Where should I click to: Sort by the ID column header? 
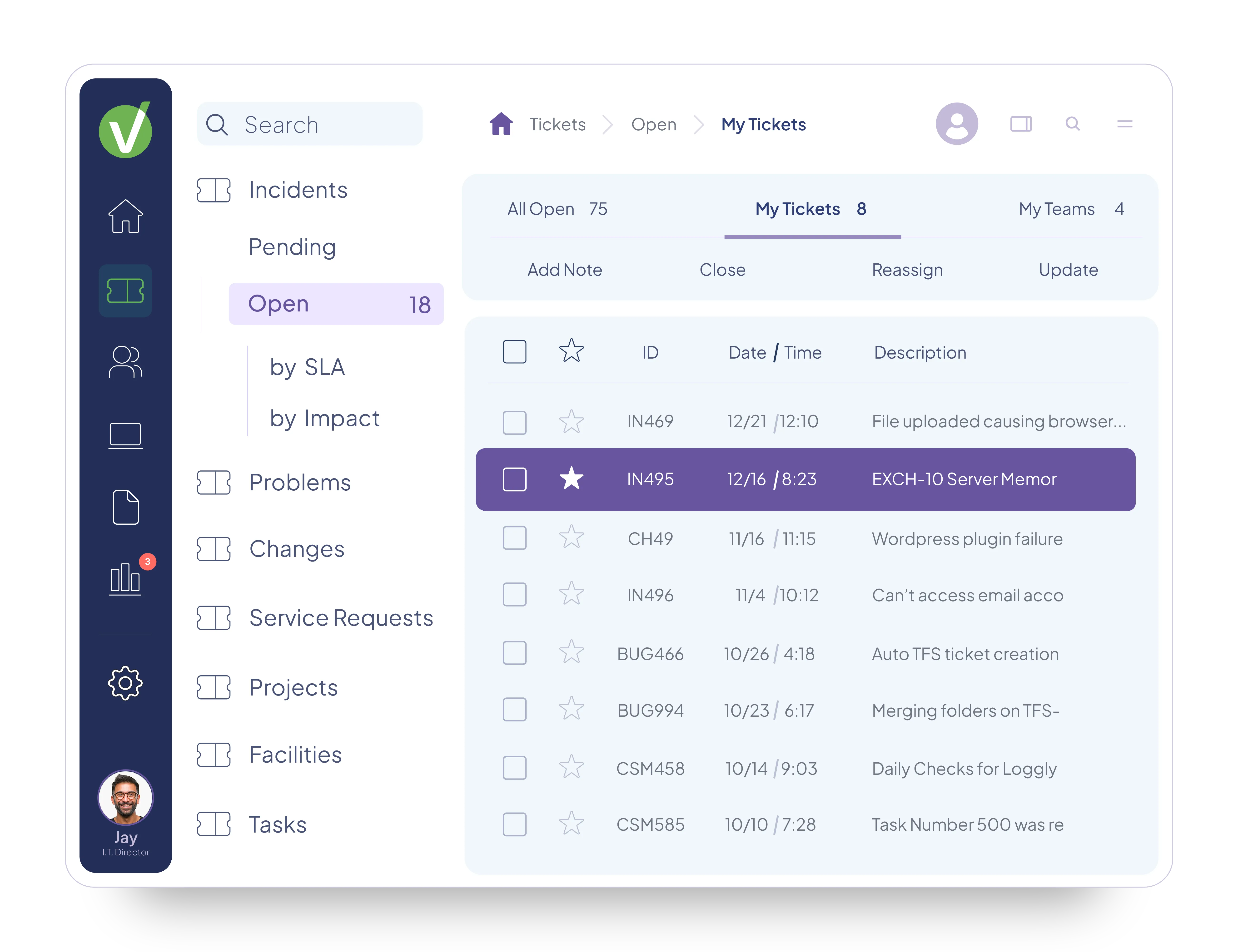tap(650, 352)
